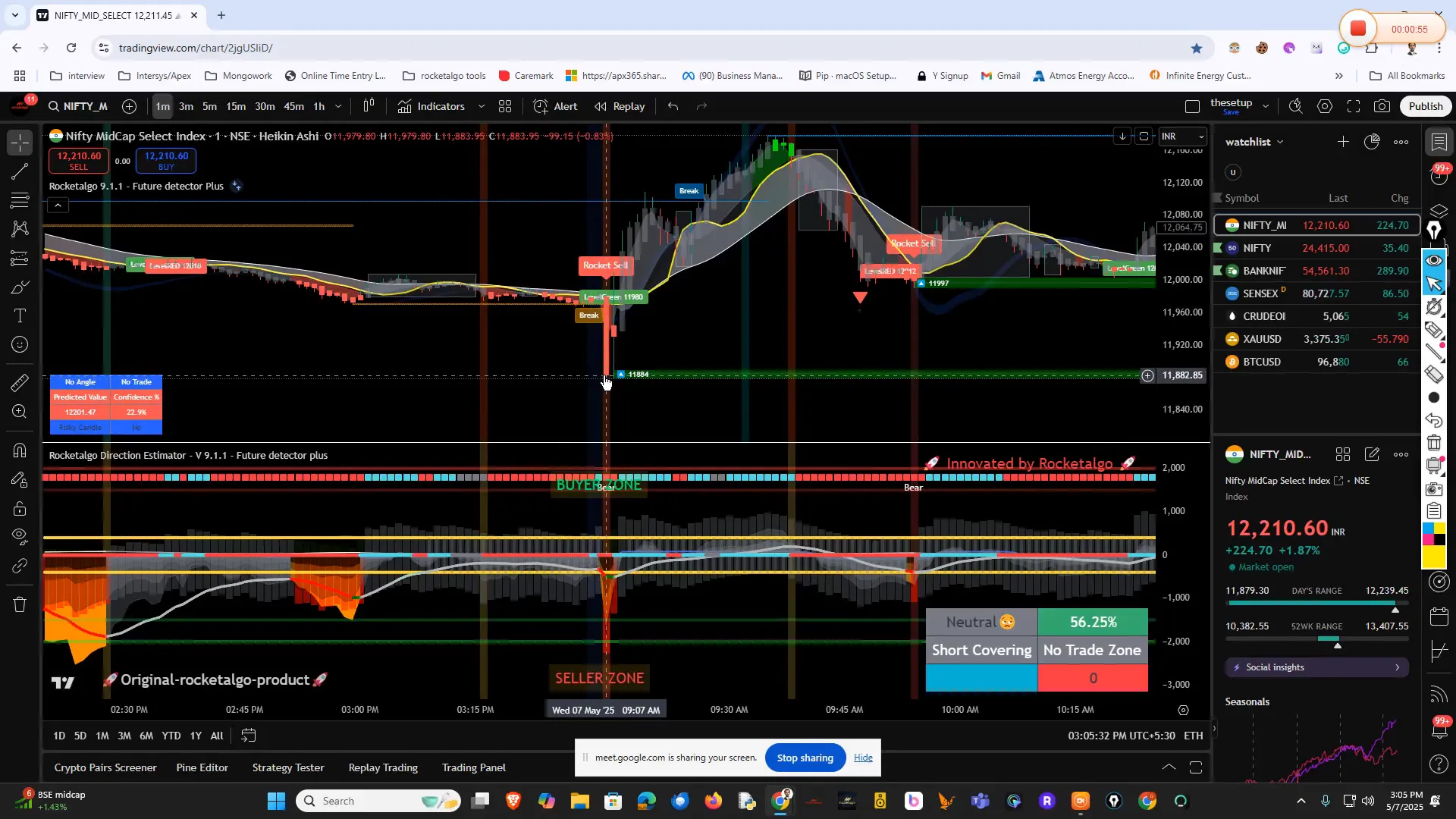Select the crosshair cursor tool
Viewport: 1456px width, 819px height.
click(x=20, y=142)
